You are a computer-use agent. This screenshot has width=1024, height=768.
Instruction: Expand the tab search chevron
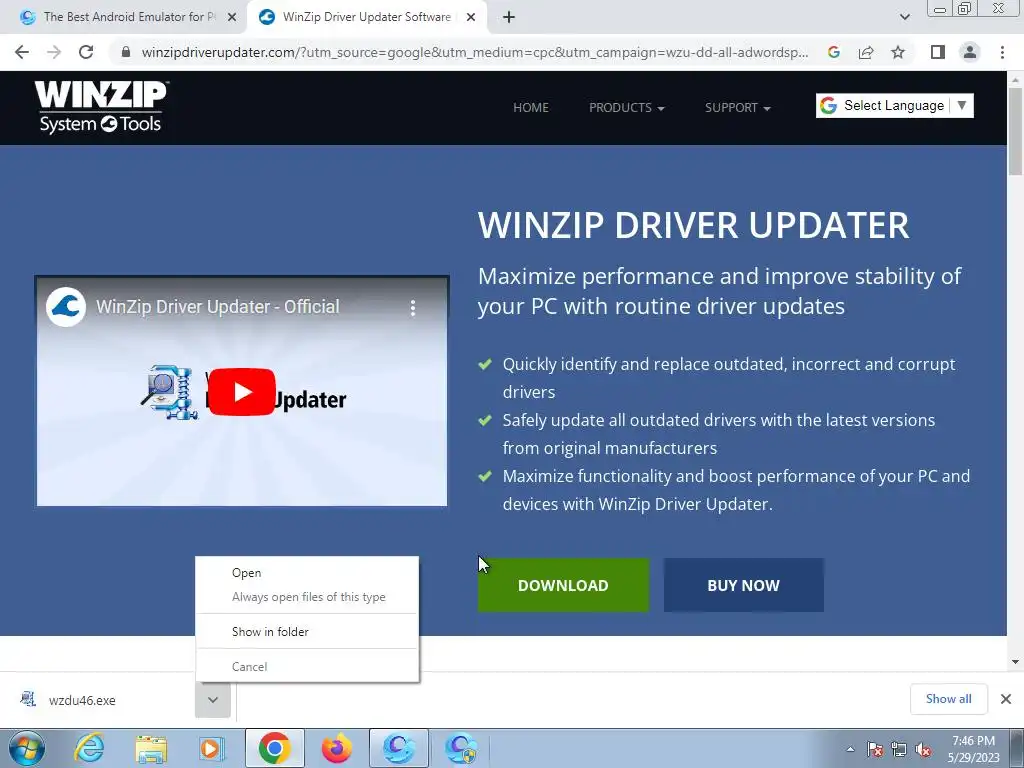coord(904,17)
